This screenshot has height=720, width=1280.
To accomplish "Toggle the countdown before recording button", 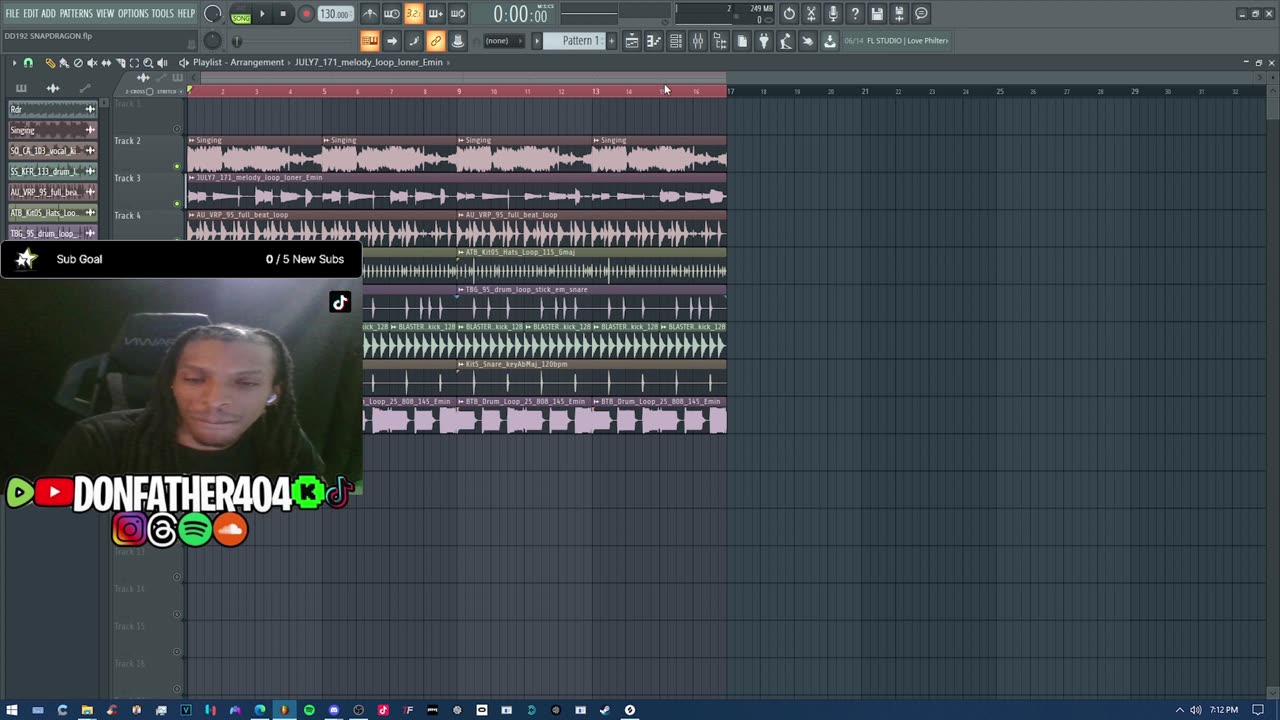I will 413,14.
